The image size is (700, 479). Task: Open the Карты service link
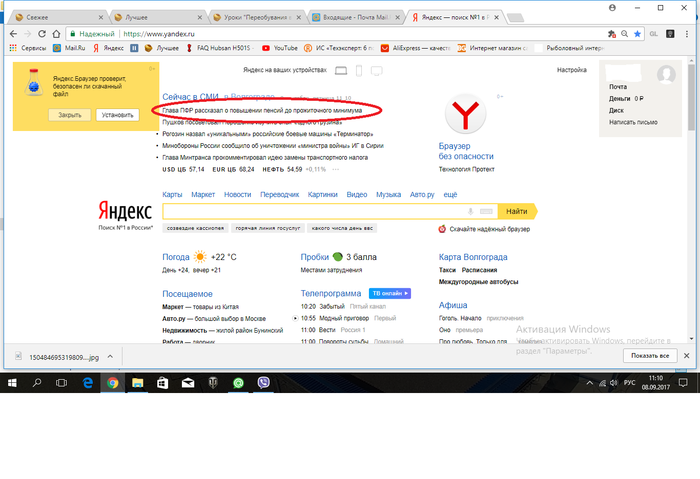click(172, 195)
